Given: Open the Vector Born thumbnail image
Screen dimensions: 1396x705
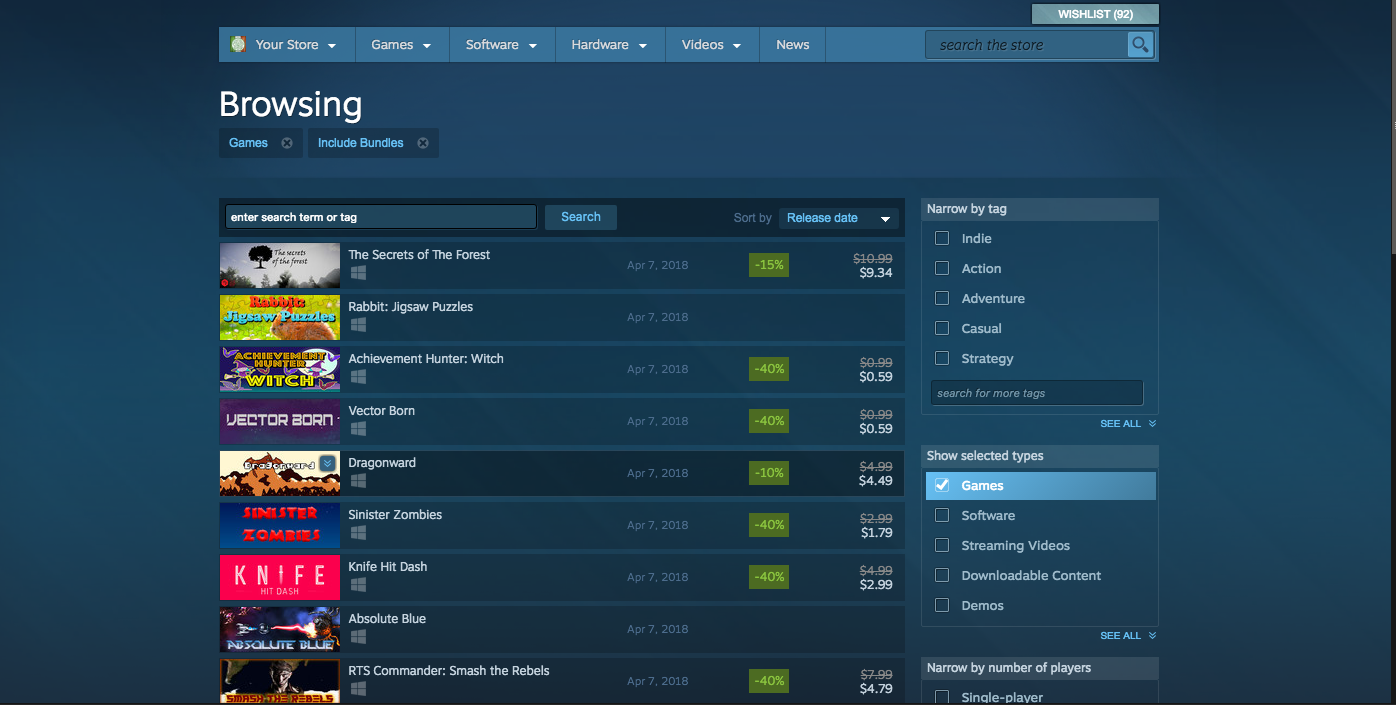Looking at the screenshot, I should (280, 421).
